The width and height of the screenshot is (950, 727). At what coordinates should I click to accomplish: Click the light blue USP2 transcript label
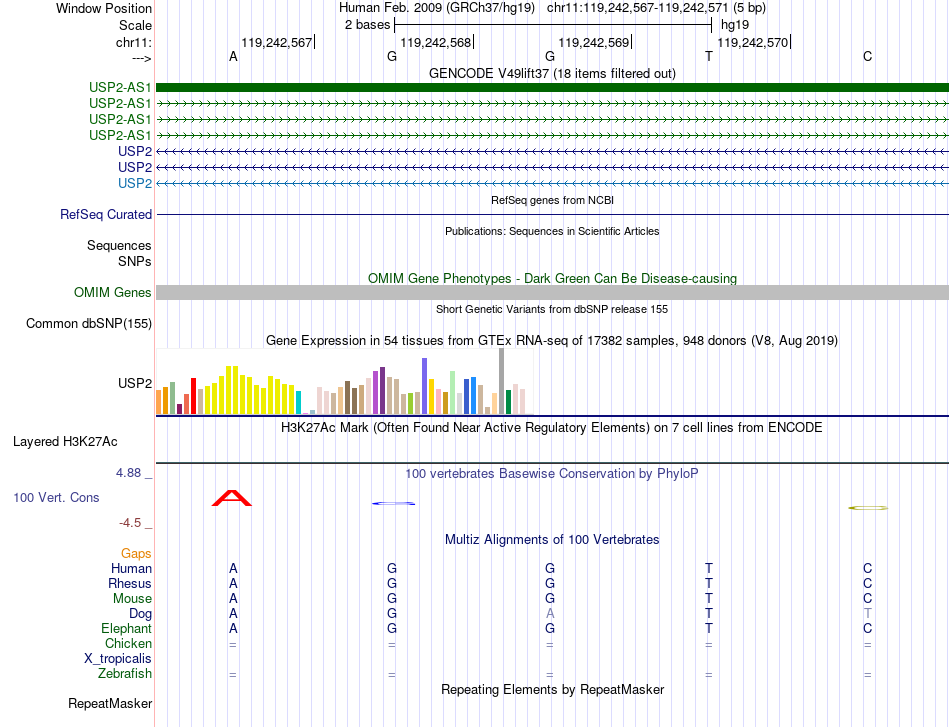[x=135, y=183]
